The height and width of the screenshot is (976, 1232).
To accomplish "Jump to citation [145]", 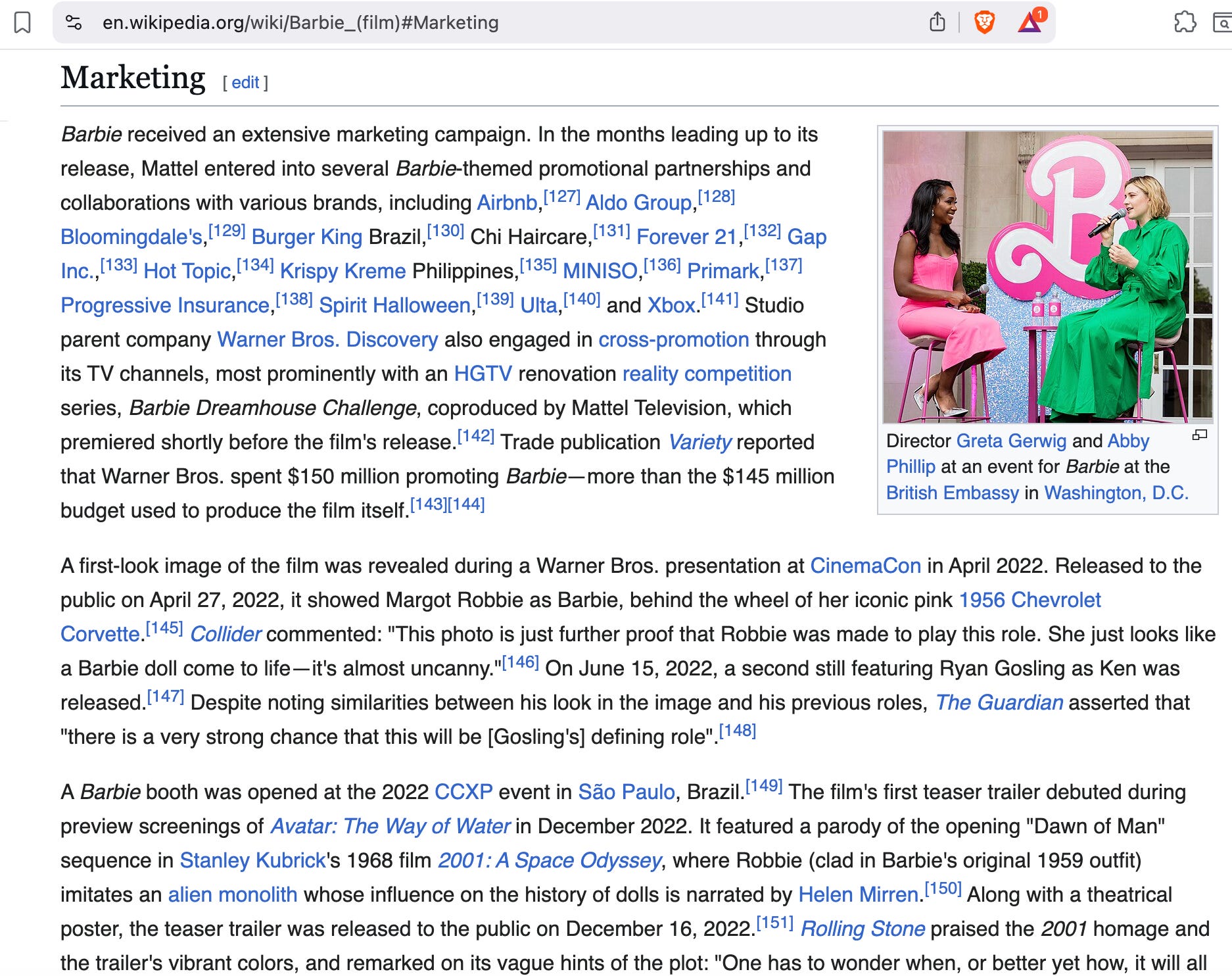I will click(164, 628).
